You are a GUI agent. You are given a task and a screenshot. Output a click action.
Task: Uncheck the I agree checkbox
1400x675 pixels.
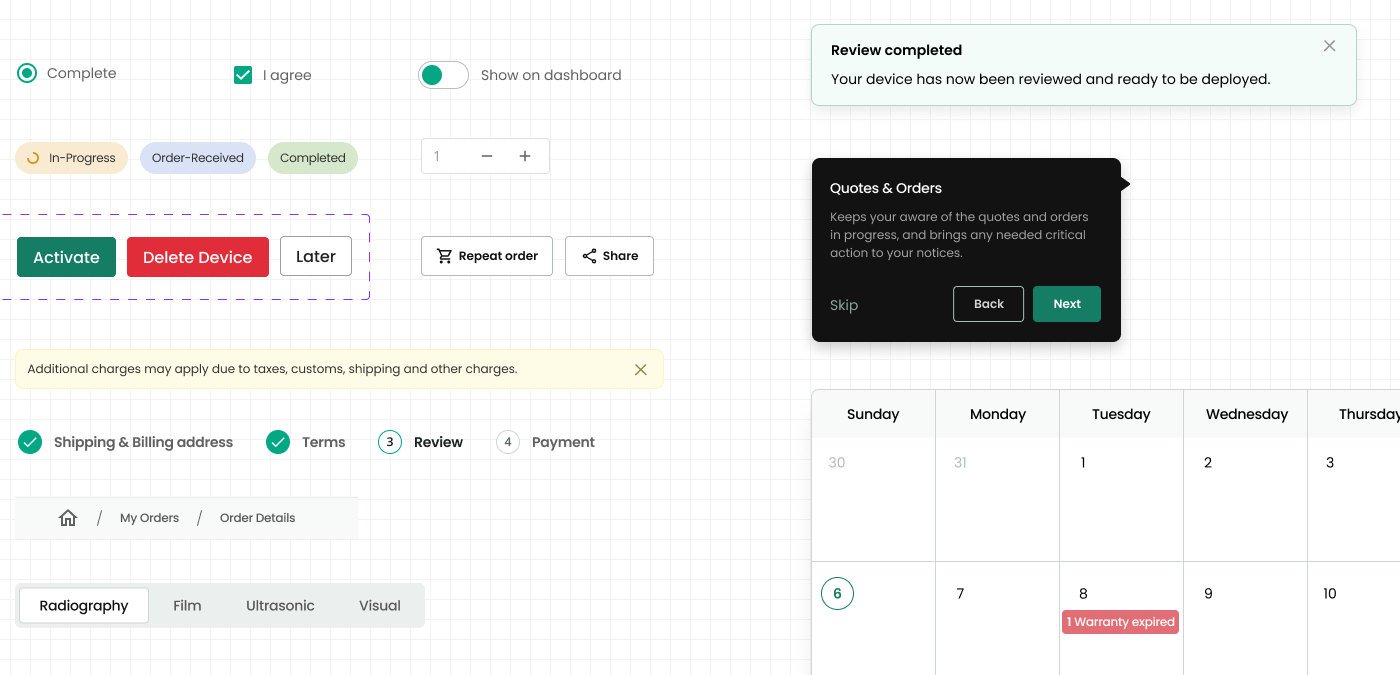[243, 75]
